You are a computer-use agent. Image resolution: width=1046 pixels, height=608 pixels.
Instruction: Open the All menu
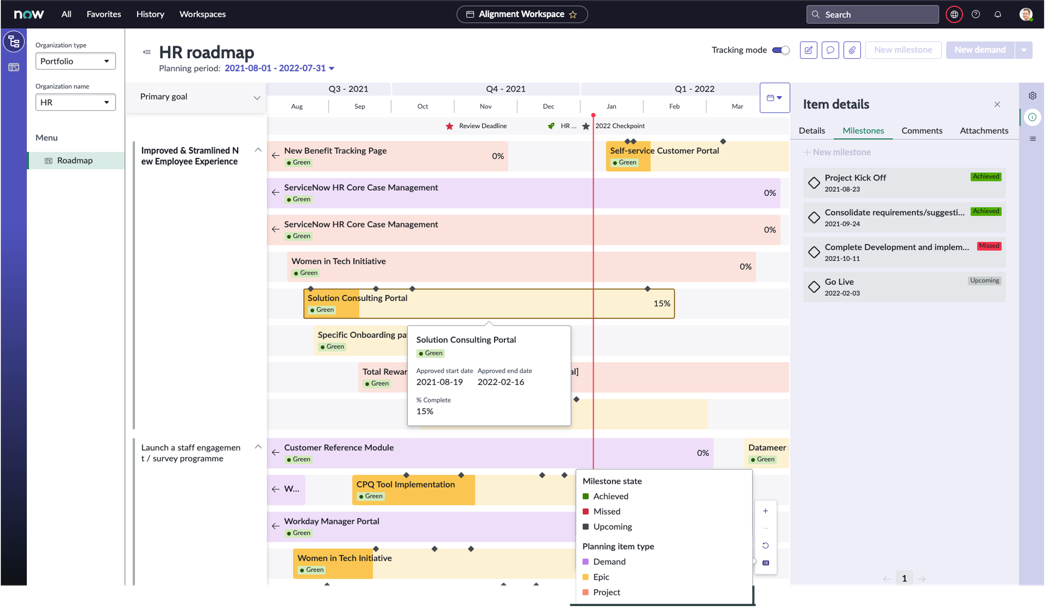66,14
